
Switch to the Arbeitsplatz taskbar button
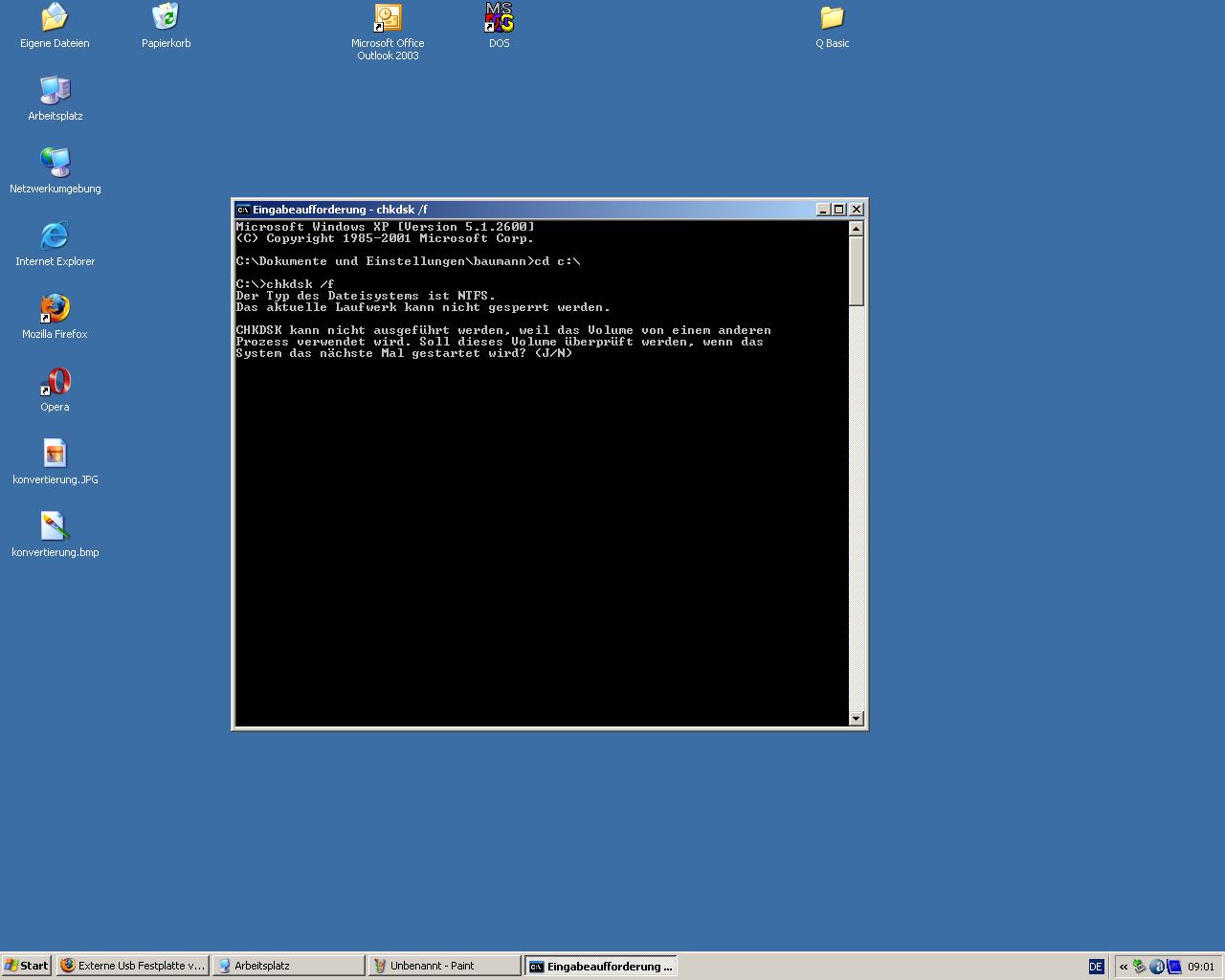tap(288, 966)
